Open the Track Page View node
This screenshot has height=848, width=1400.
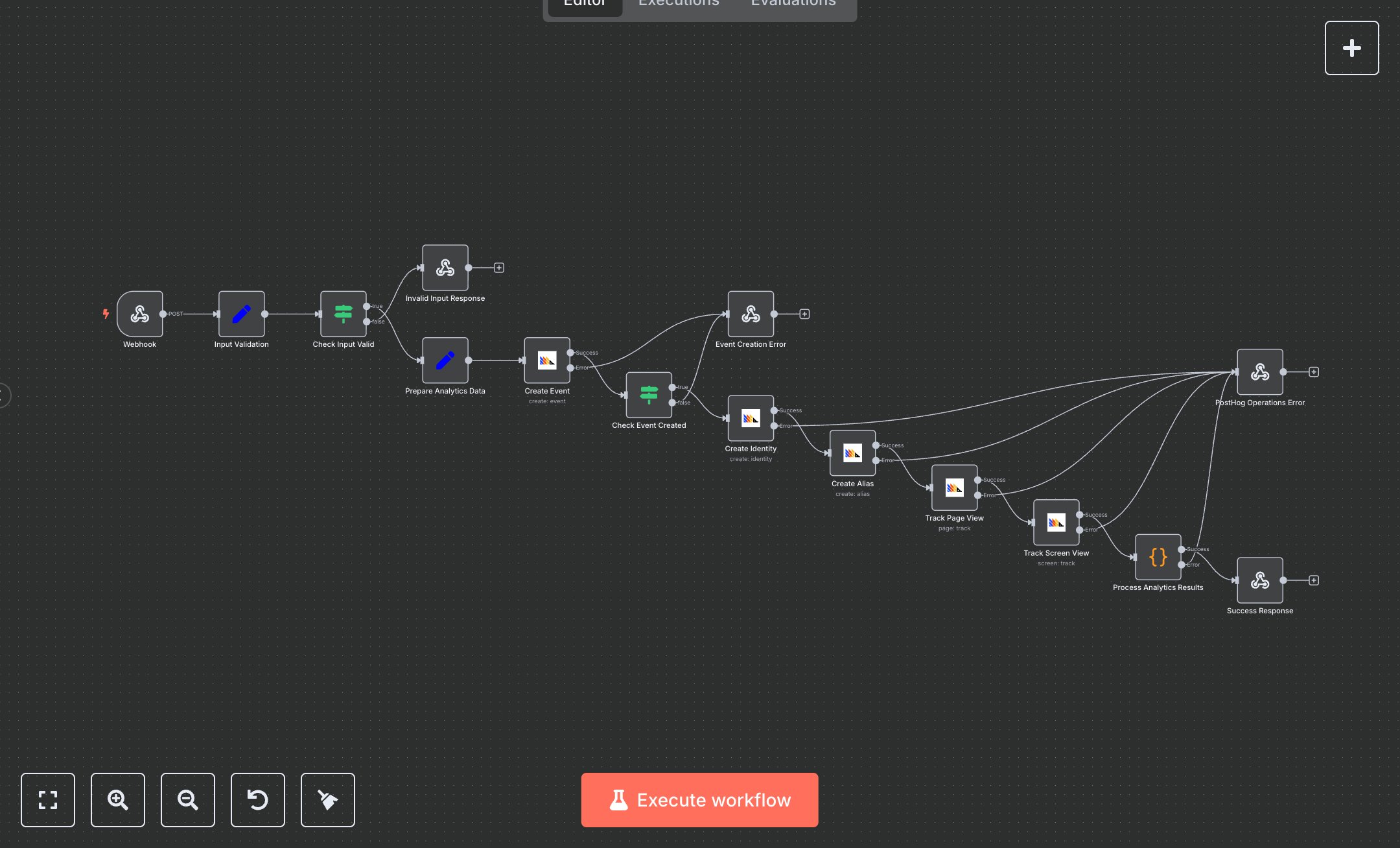[954, 488]
